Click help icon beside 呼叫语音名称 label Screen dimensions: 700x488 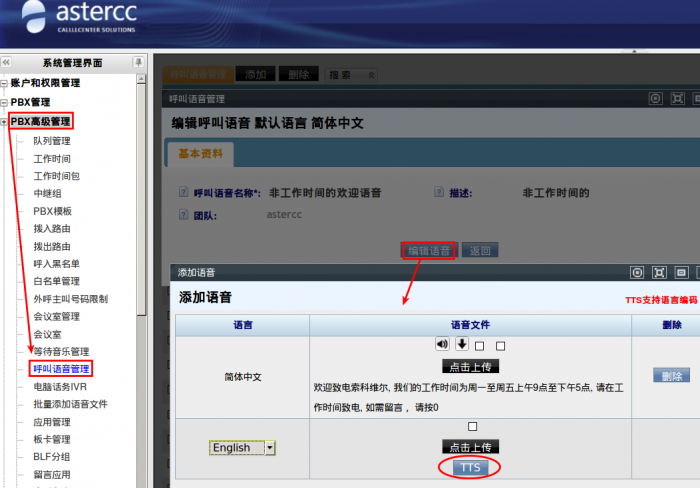[x=183, y=192]
